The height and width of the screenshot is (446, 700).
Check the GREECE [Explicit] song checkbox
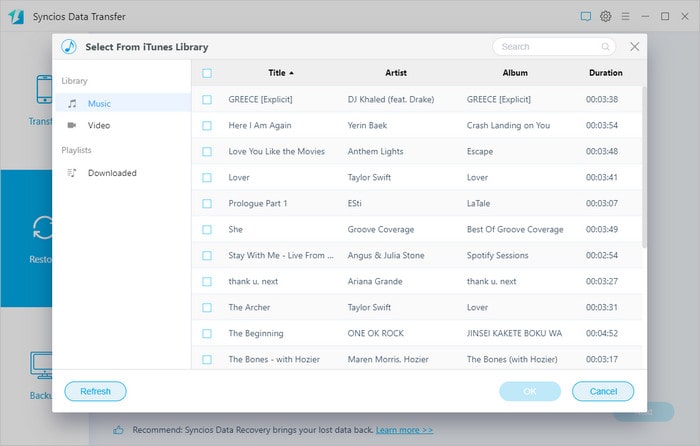(207, 100)
